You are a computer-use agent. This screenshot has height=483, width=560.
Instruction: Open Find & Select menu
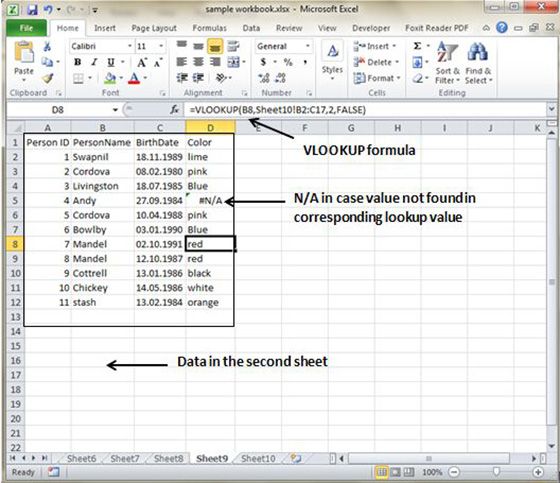click(478, 63)
